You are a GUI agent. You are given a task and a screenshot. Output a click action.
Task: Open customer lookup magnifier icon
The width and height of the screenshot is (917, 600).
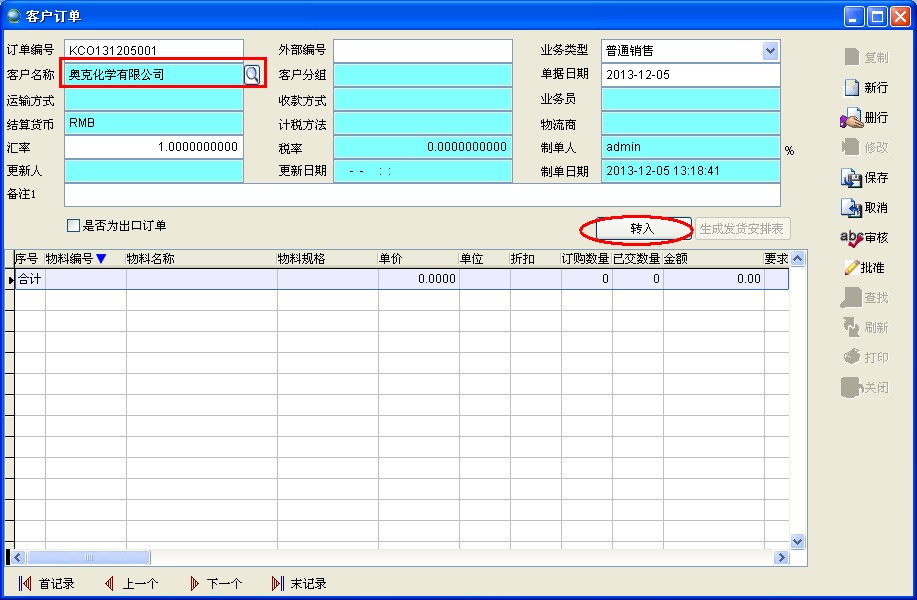click(x=252, y=74)
